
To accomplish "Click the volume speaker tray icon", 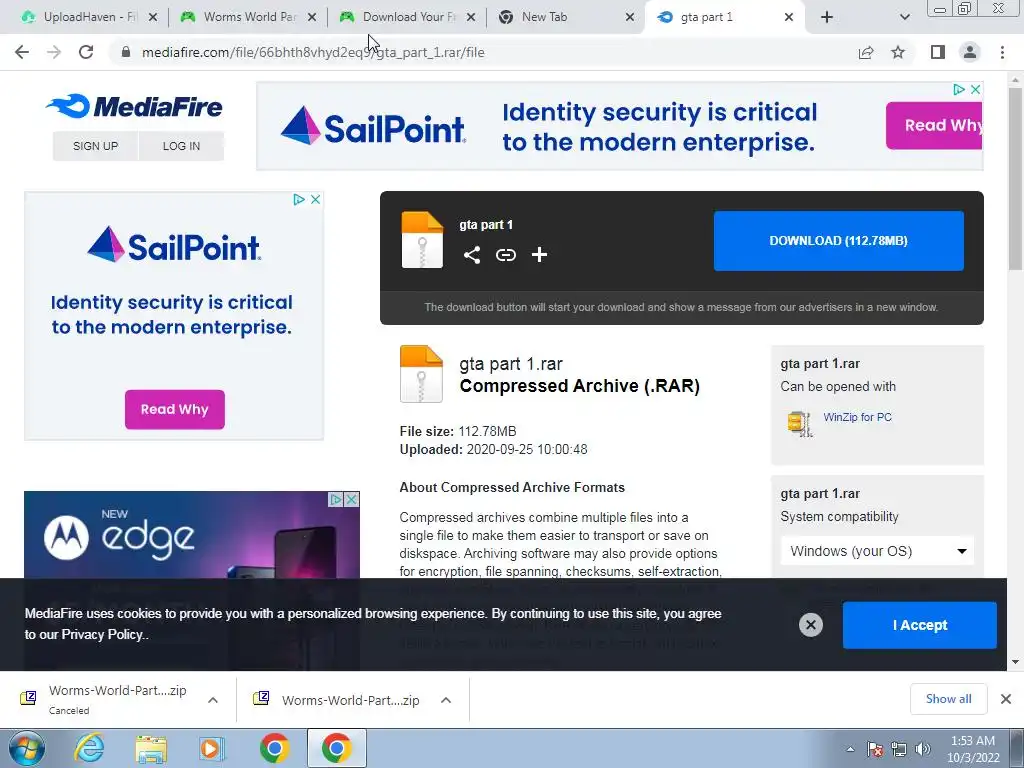I will 923,749.
